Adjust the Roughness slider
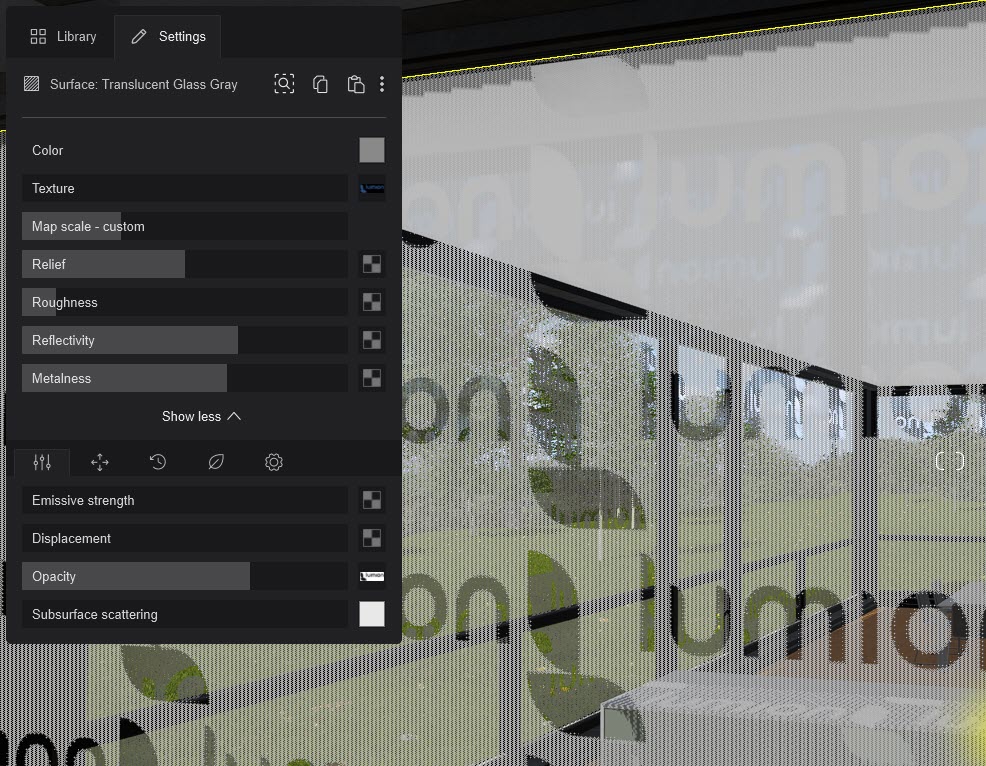The width and height of the screenshot is (986, 766). pos(185,303)
